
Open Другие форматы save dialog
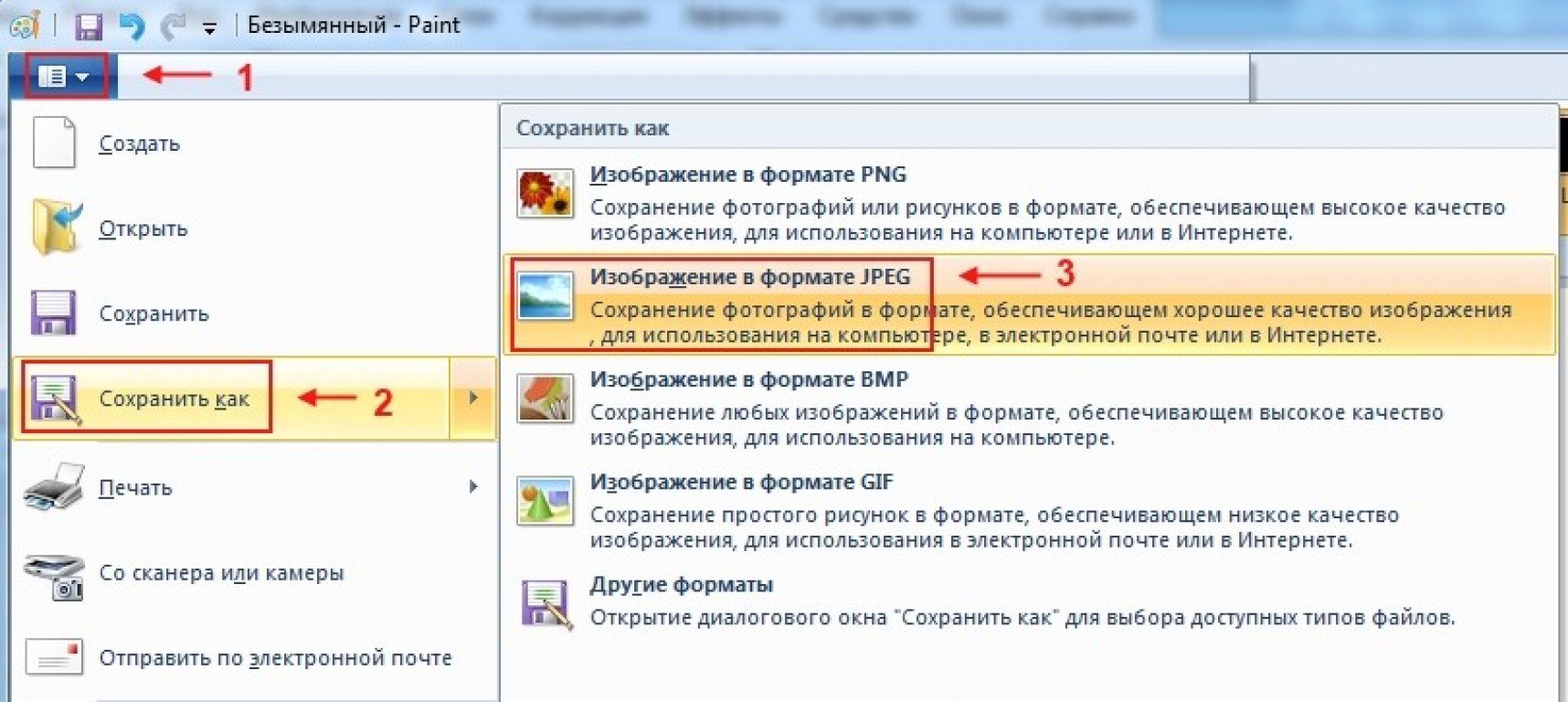tap(681, 584)
